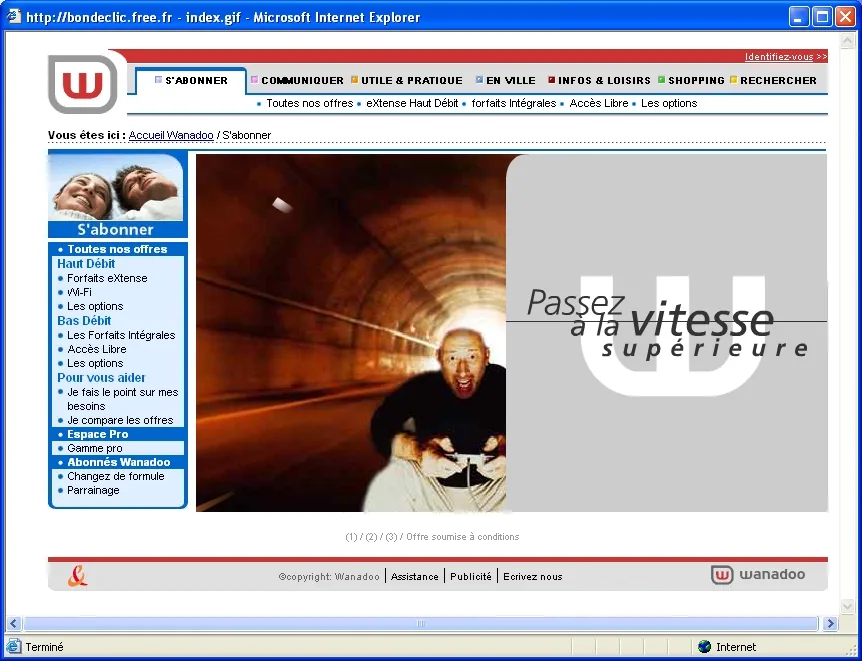Viewport: 862px width, 661px height.
Task: Open Assistance footer link
Action: (415, 576)
